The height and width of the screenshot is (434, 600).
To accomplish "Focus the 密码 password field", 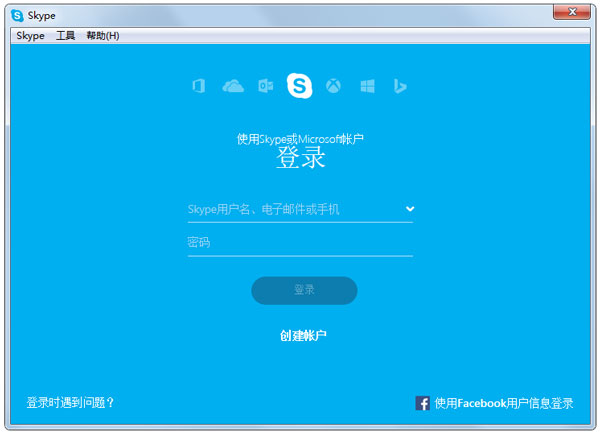I will coord(300,243).
